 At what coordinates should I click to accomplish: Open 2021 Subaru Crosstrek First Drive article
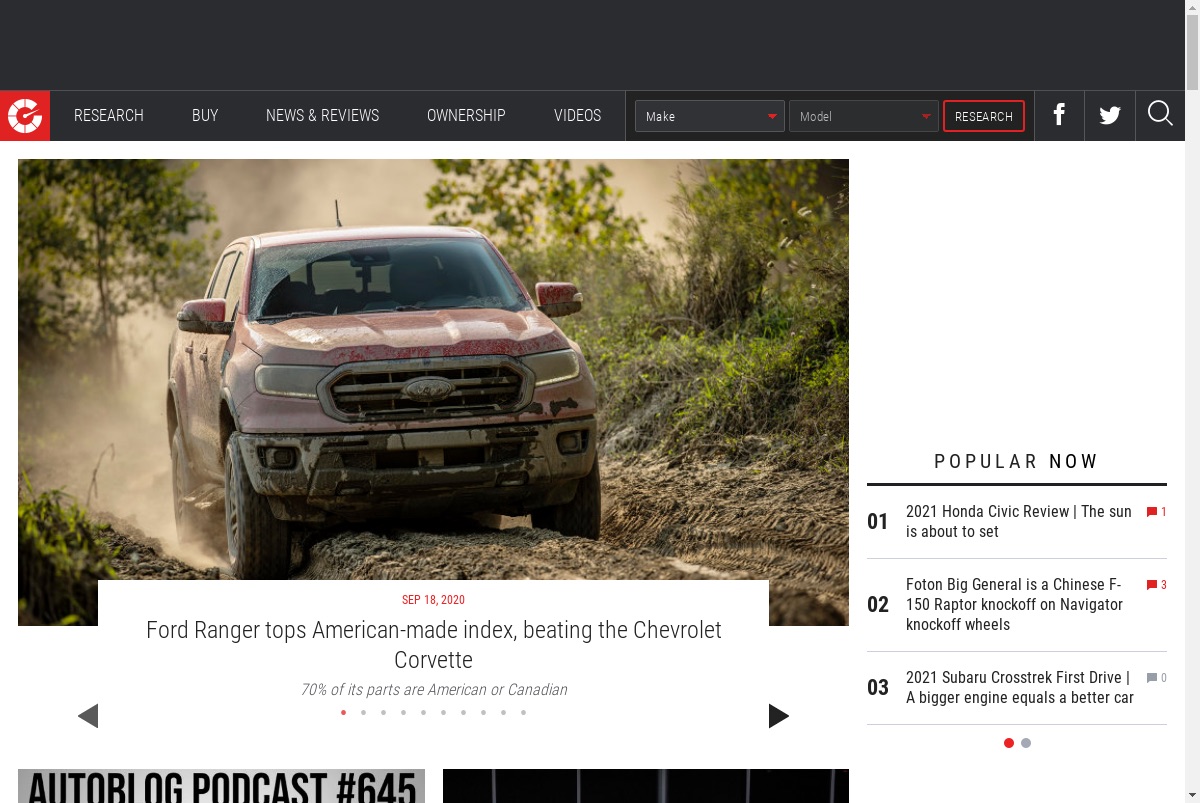(x=1020, y=687)
